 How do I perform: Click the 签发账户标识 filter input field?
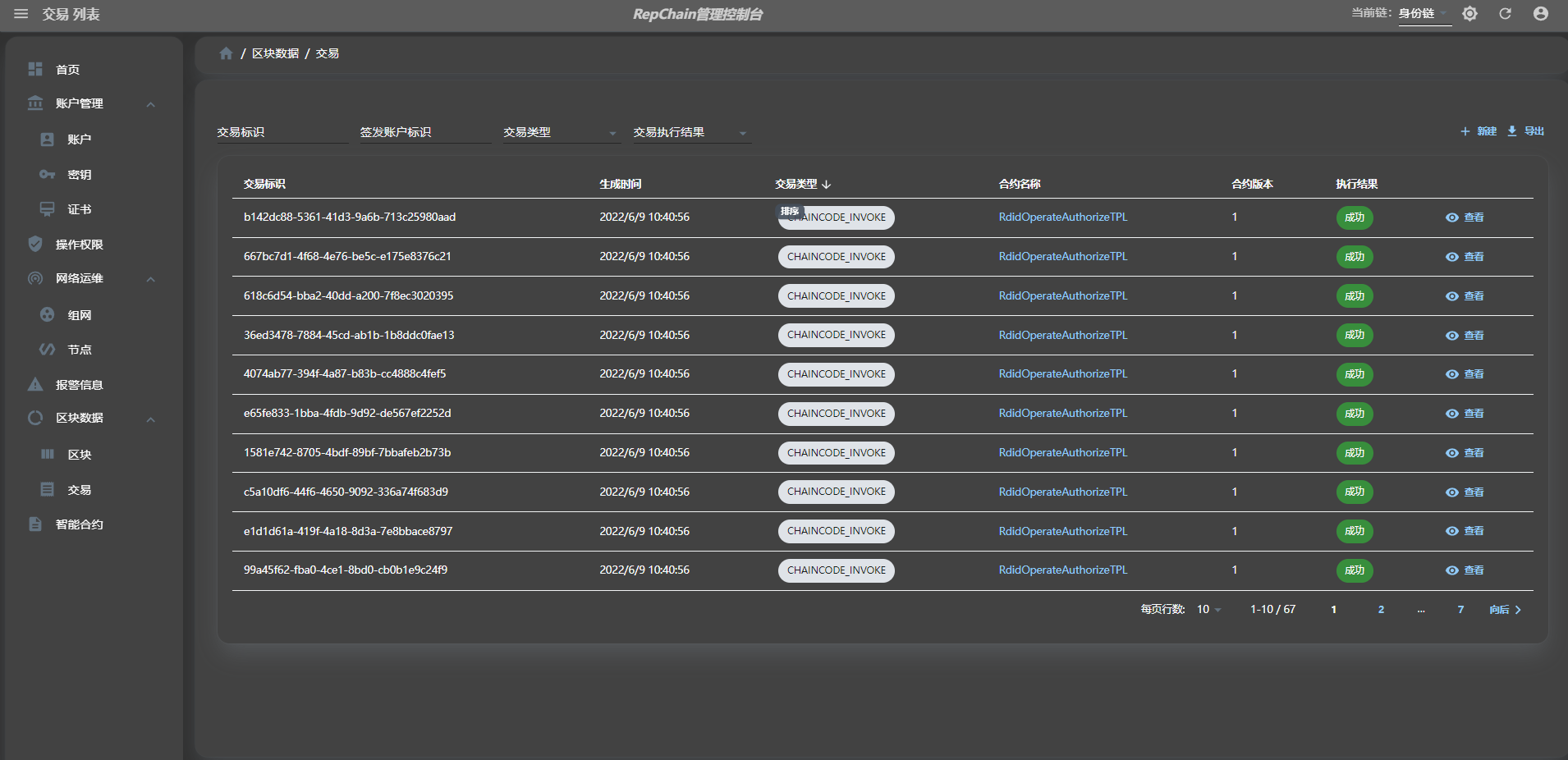(425, 132)
